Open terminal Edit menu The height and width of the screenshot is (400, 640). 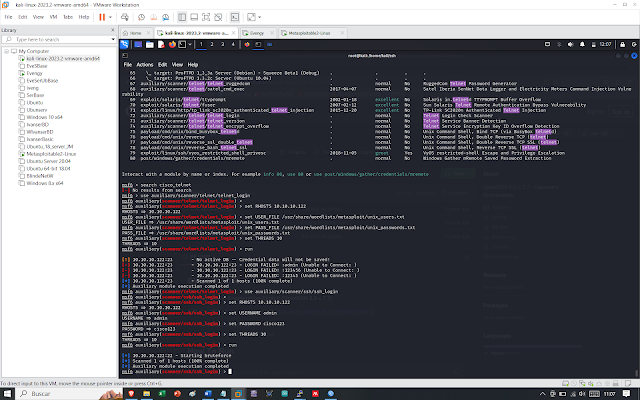pos(162,64)
